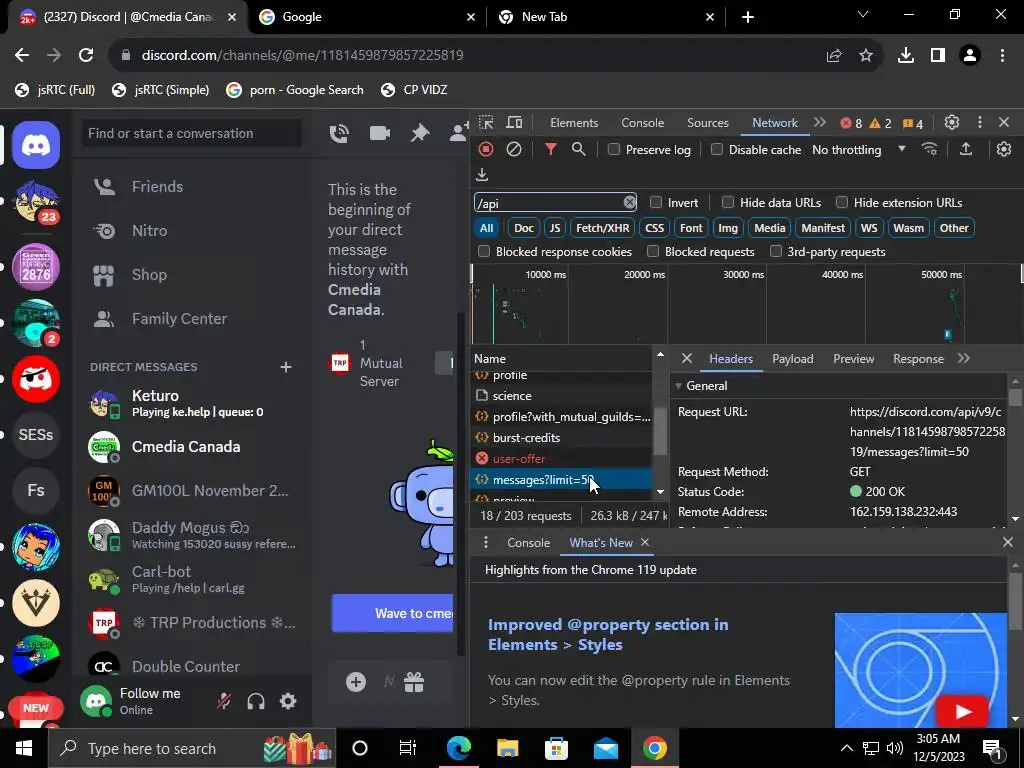Open pinned messages in Discord
Screen dimensions: 1024x768
click(420, 133)
